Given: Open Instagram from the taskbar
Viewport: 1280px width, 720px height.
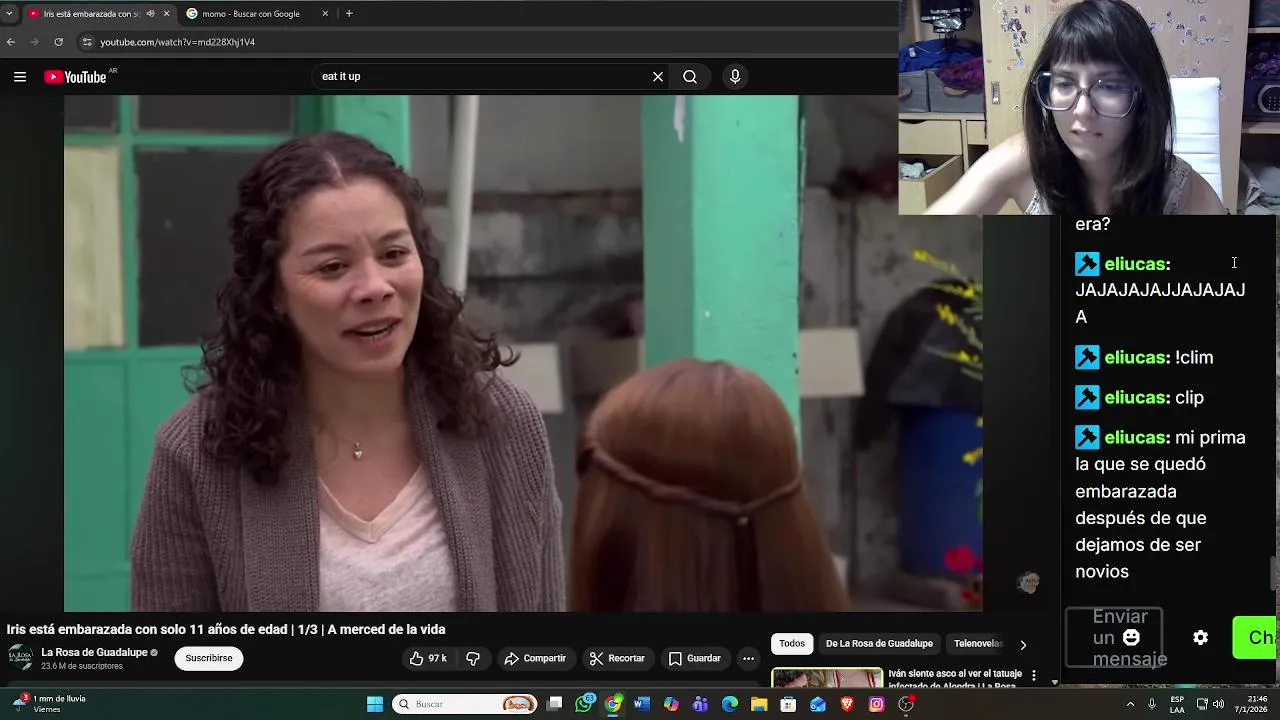Looking at the screenshot, I should coord(876,704).
